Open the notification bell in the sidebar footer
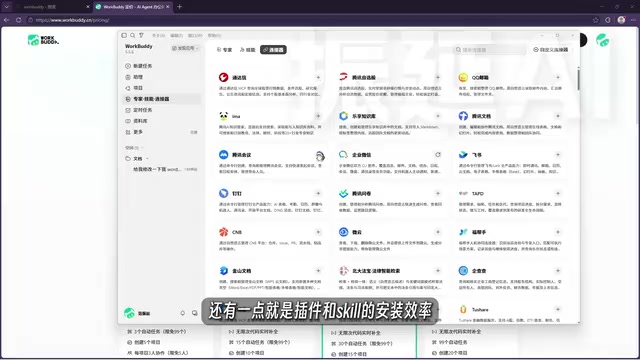 [x=182, y=313]
